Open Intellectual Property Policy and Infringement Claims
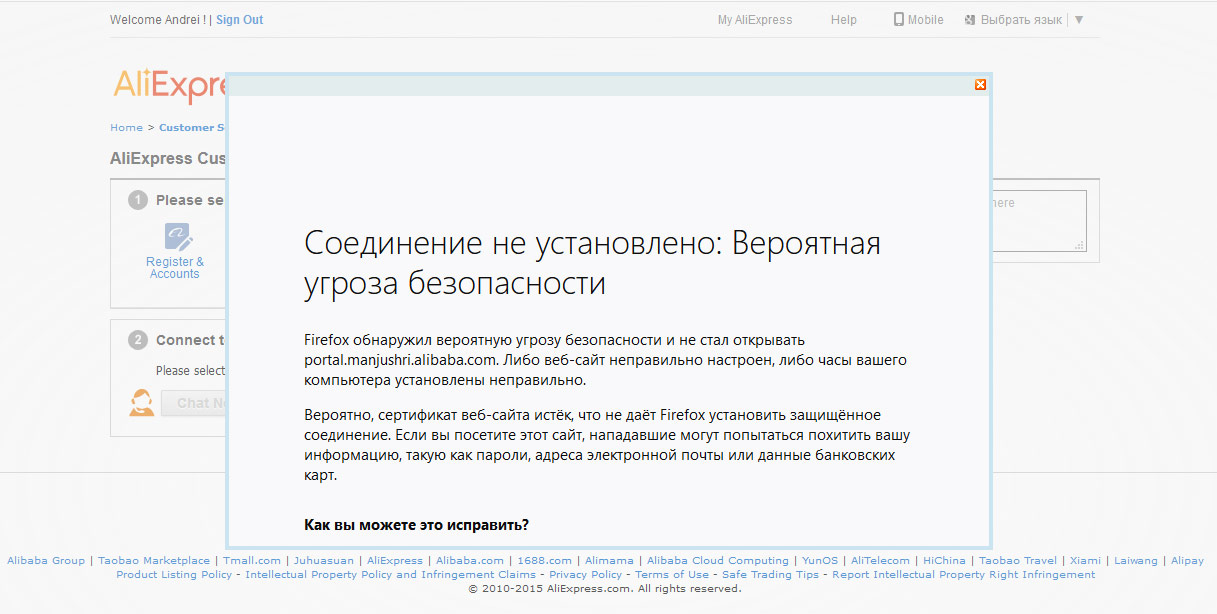 [391, 575]
